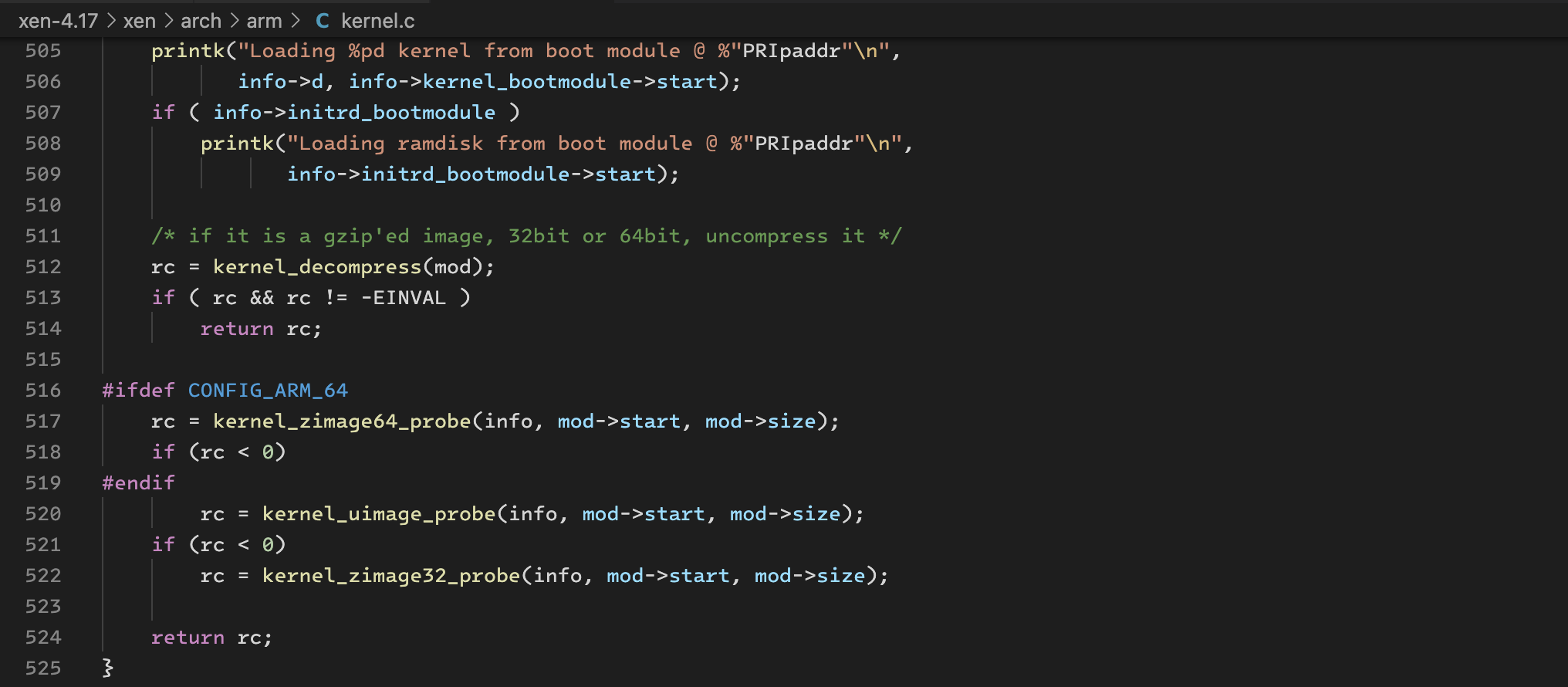
Task: Click the #ifdef directive on line 516
Action: tap(138, 391)
